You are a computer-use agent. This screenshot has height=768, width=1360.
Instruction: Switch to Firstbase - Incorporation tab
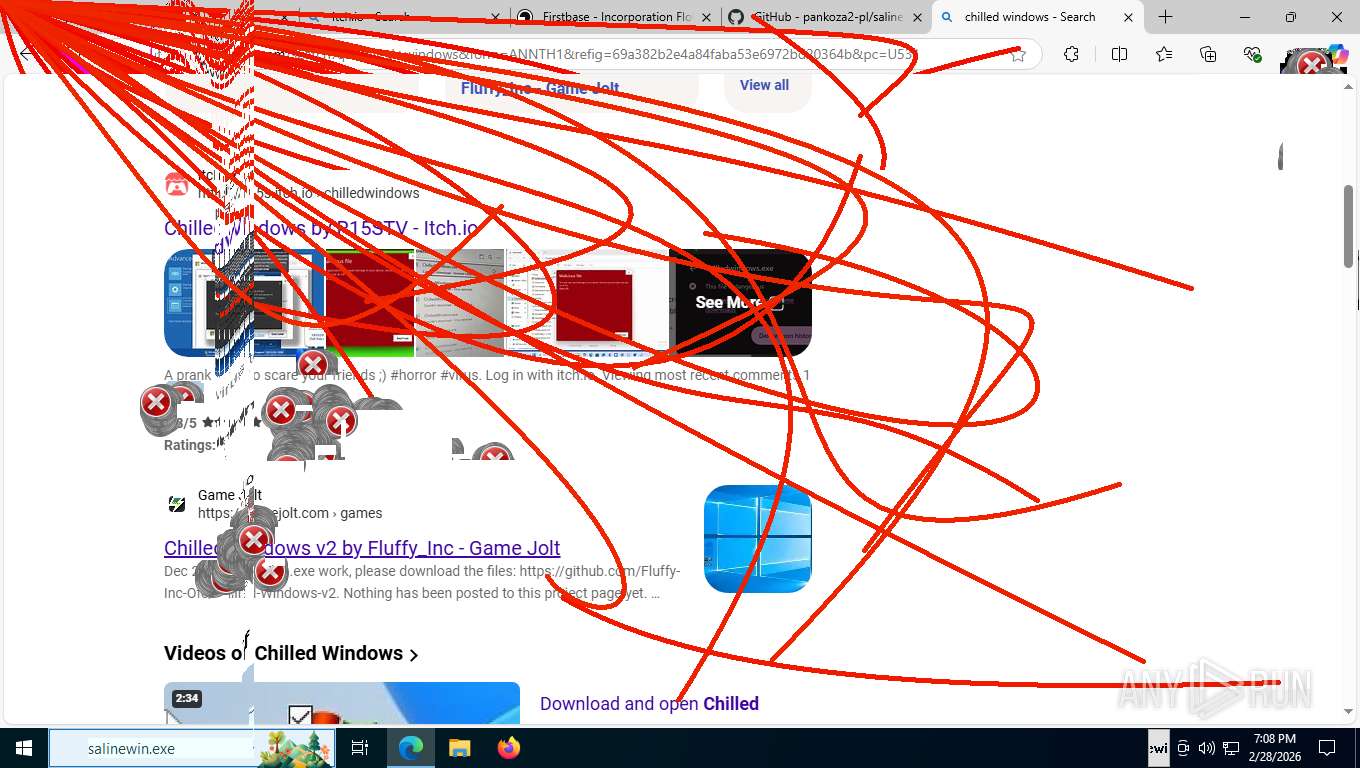(615, 17)
